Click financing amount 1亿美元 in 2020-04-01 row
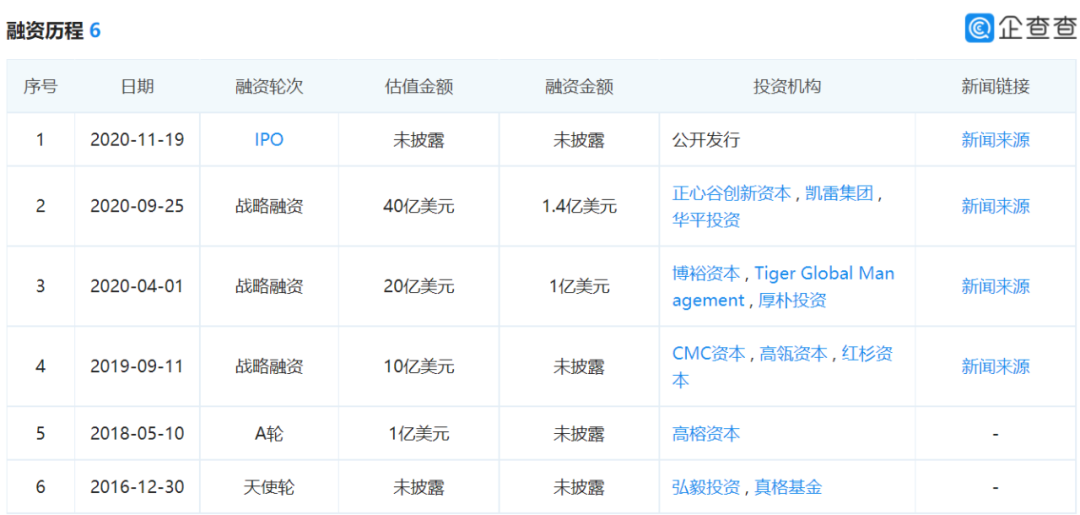 click(579, 286)
